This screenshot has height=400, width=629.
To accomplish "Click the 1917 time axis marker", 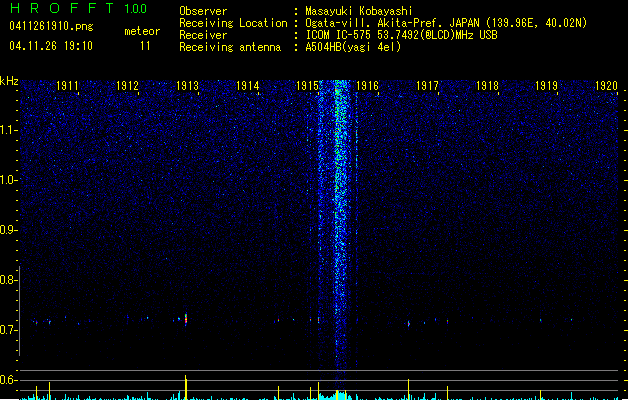I will click(427, 86).
